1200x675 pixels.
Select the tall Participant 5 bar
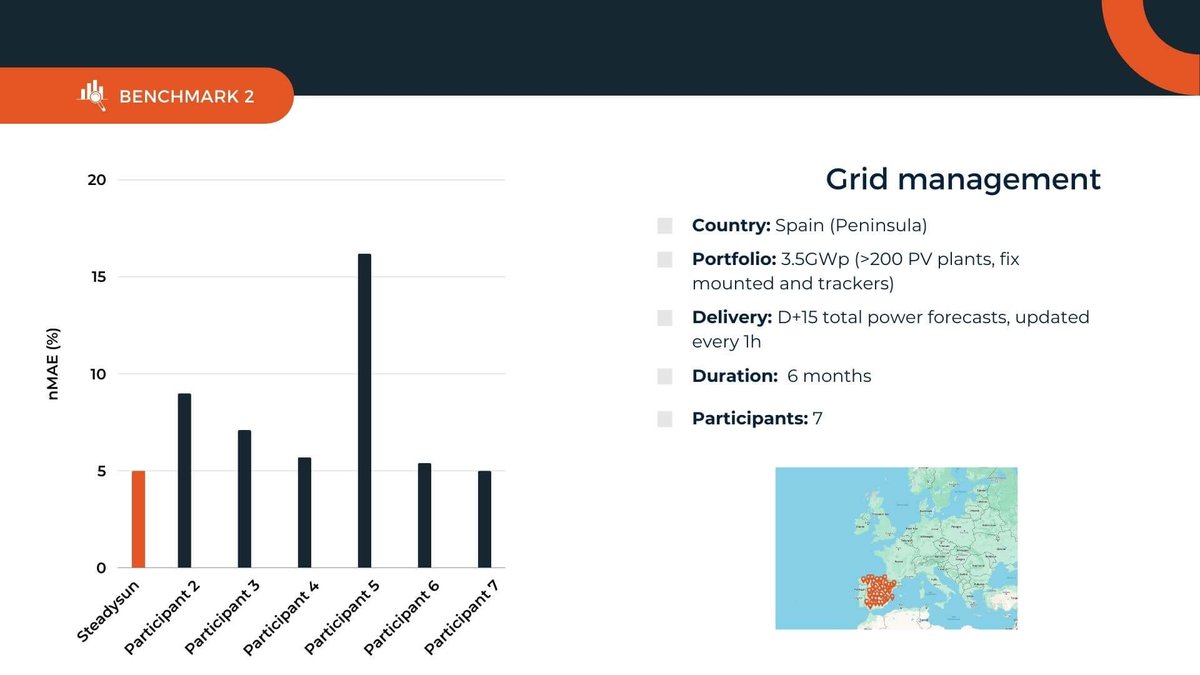click(364, 411)
